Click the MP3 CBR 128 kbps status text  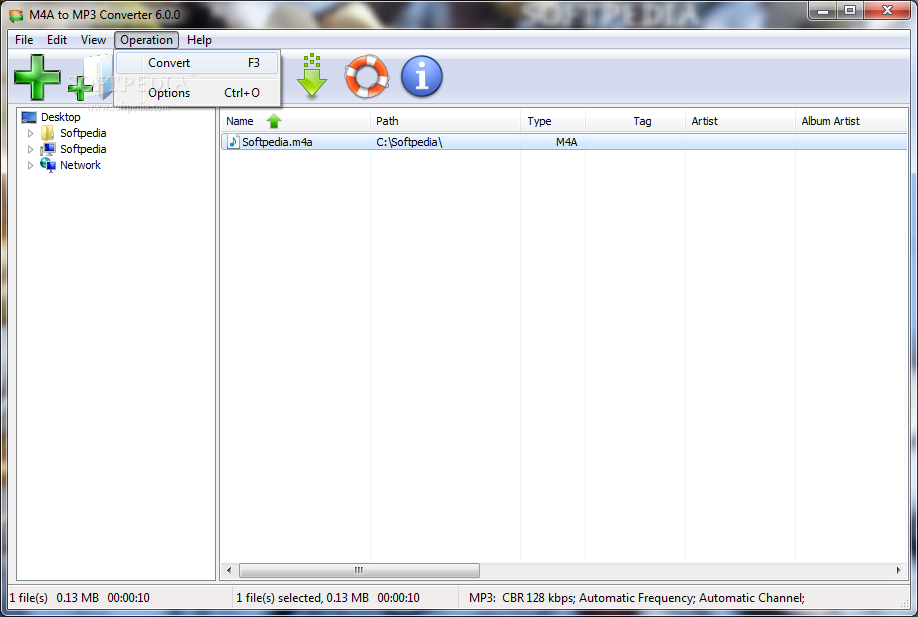pyautogui.click(x=637, y=598)
